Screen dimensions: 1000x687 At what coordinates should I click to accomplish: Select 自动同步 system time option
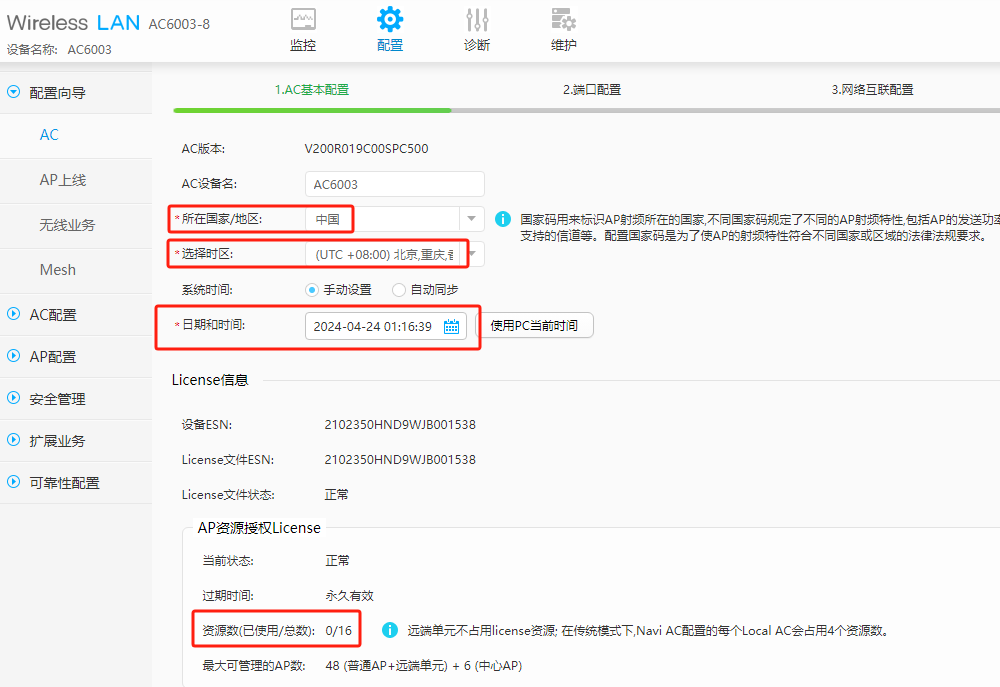(399, 290)
